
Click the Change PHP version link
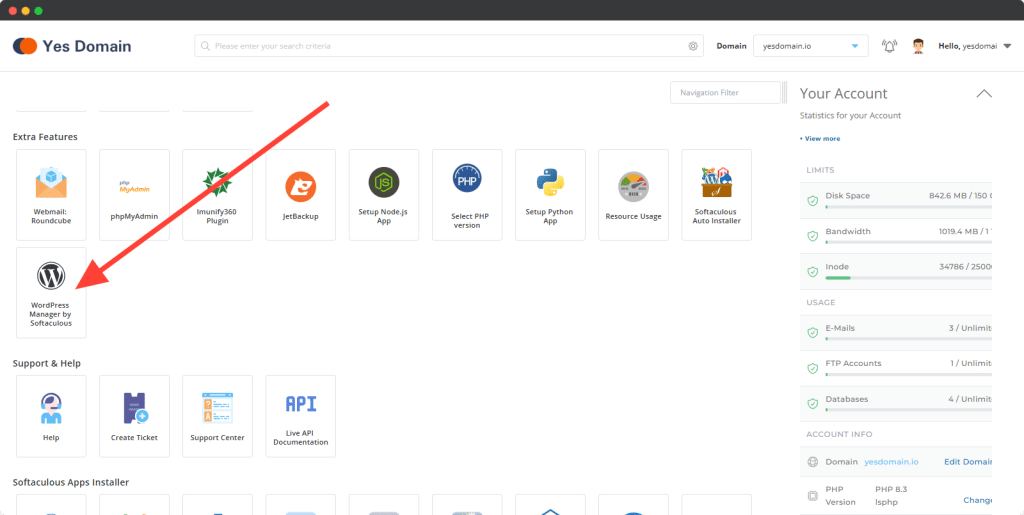[x=978, y=500]
